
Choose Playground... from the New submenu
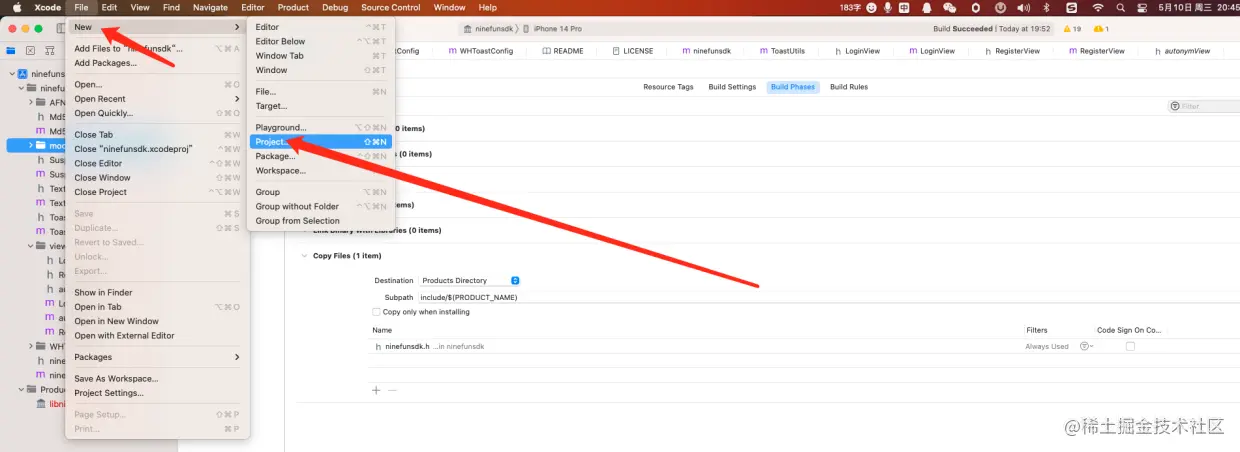321,127
